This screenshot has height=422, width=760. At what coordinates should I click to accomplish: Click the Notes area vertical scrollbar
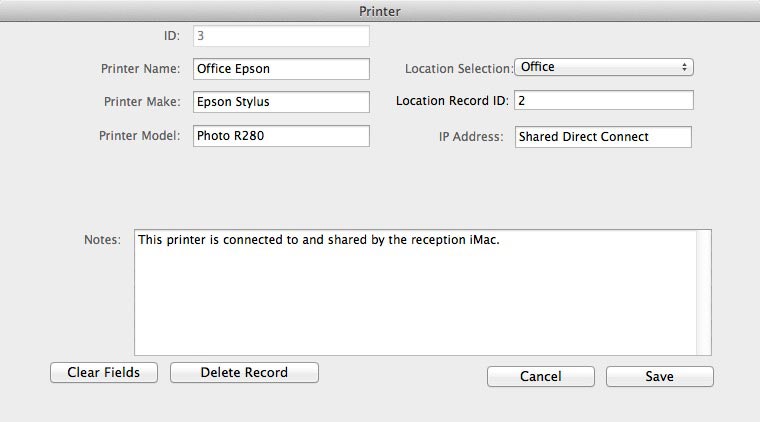(x=704, y=292)
